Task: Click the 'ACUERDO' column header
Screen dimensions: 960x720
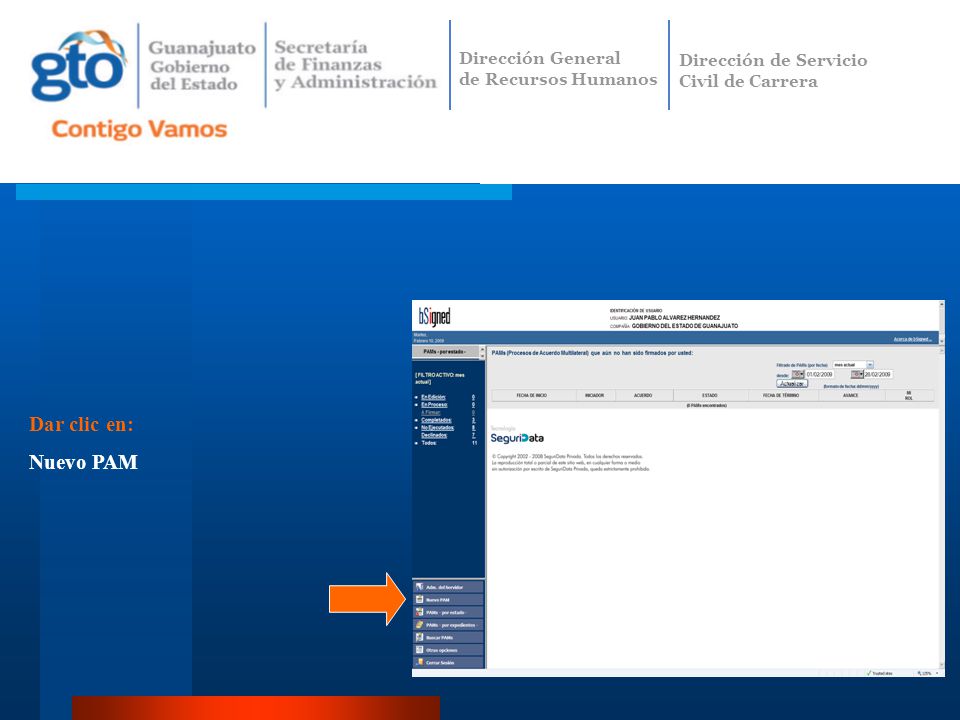Action: click(643, 396)
